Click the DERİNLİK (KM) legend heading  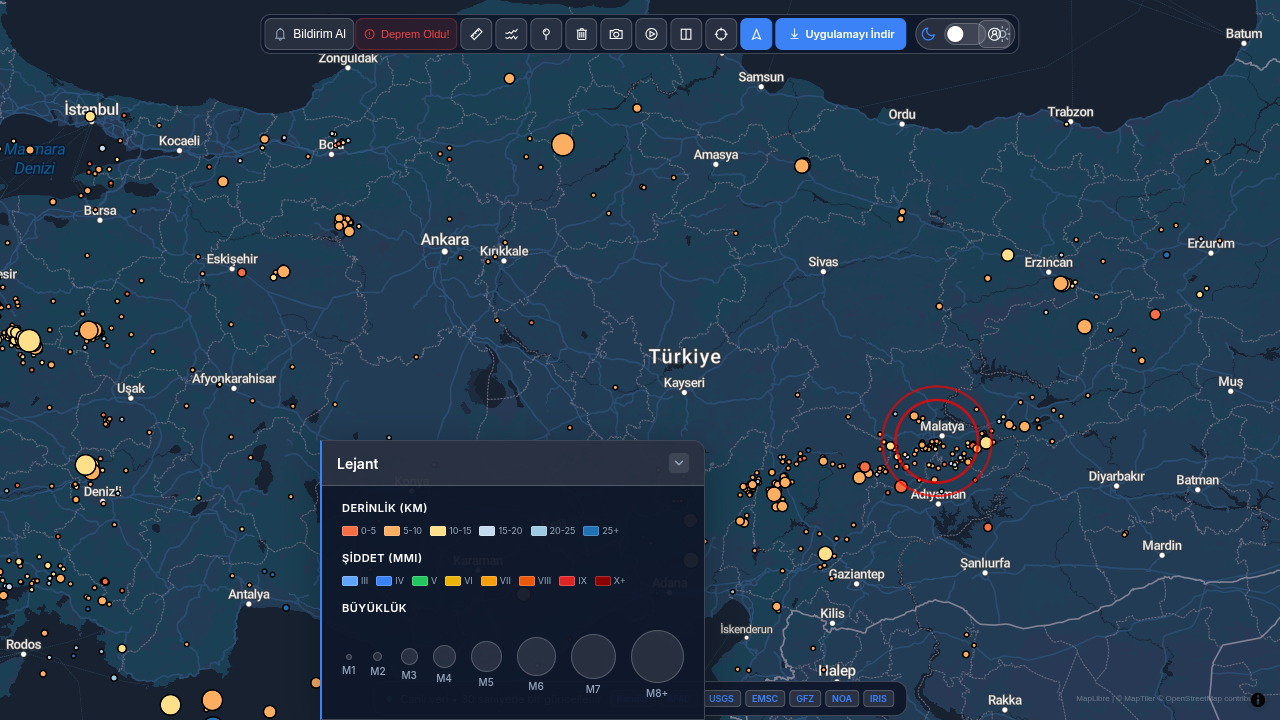(384, 508)
